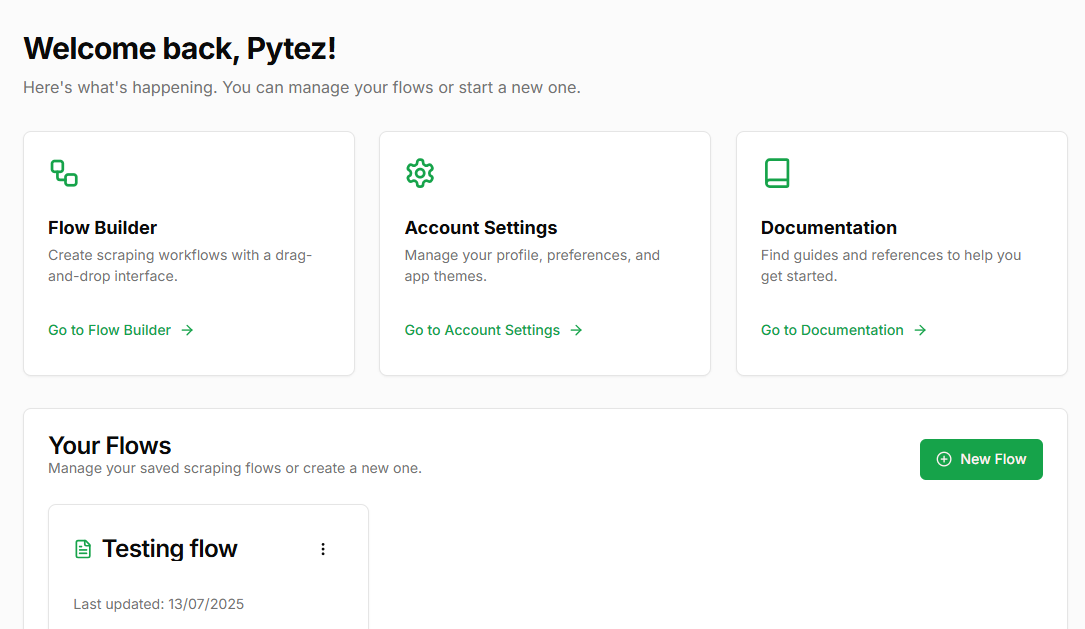The image size is (1085, 629).
Task: Click Last updated: 13/07/2025 text
Action: point(158,604)
